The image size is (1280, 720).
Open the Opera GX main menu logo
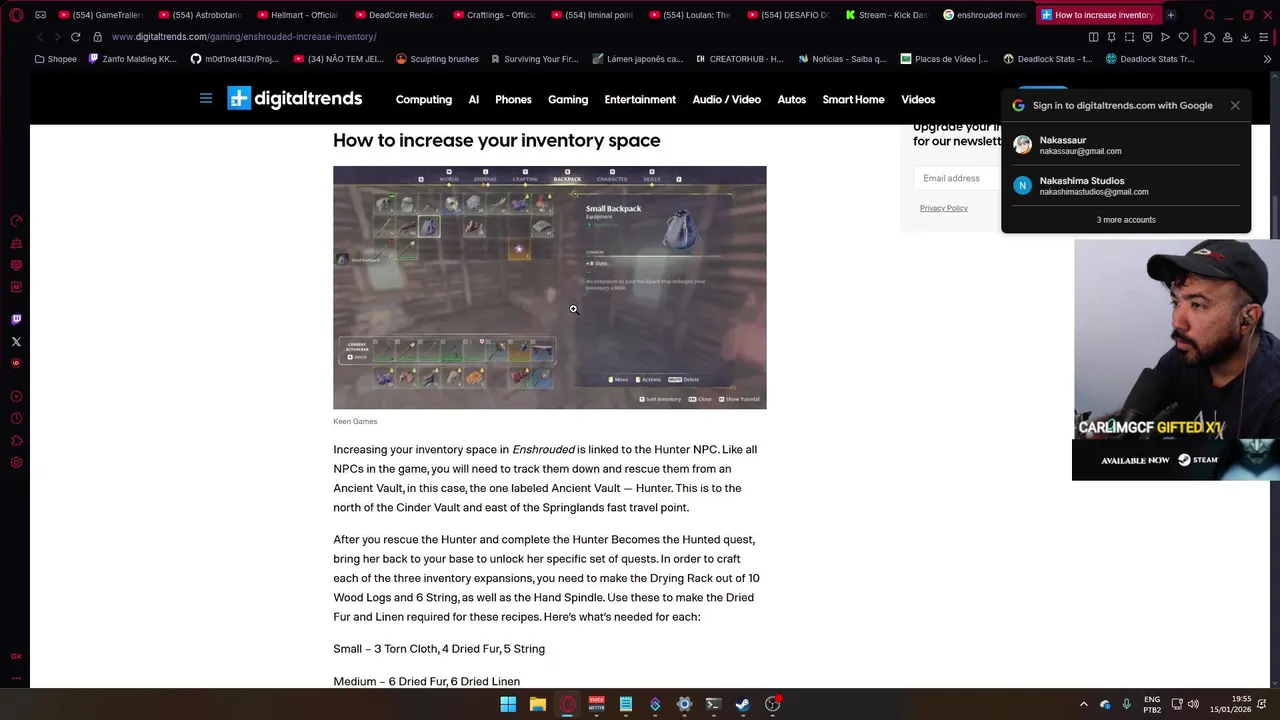point(16,15)
